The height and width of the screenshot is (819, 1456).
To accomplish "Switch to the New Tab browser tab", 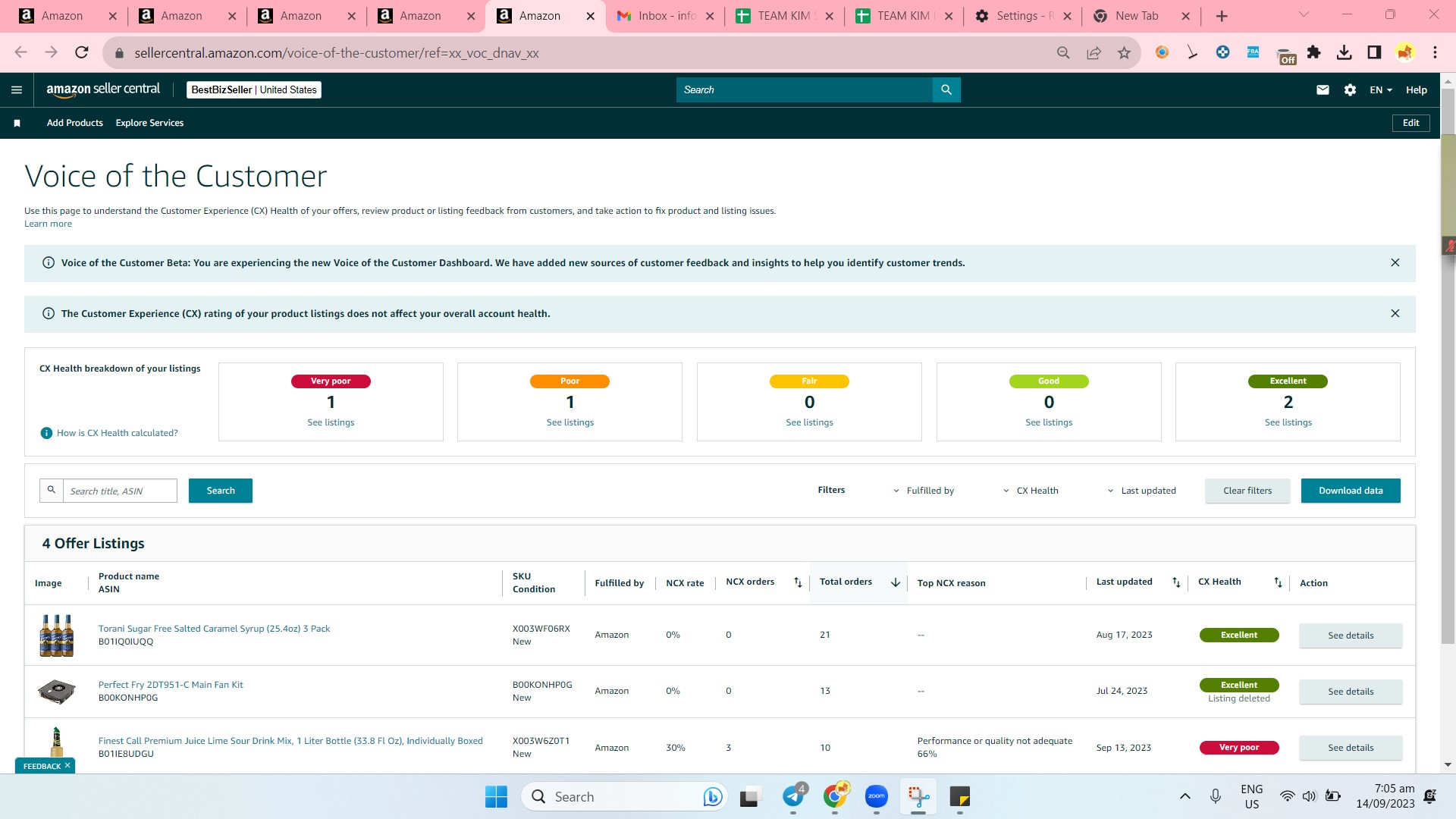I will 1143,16.
